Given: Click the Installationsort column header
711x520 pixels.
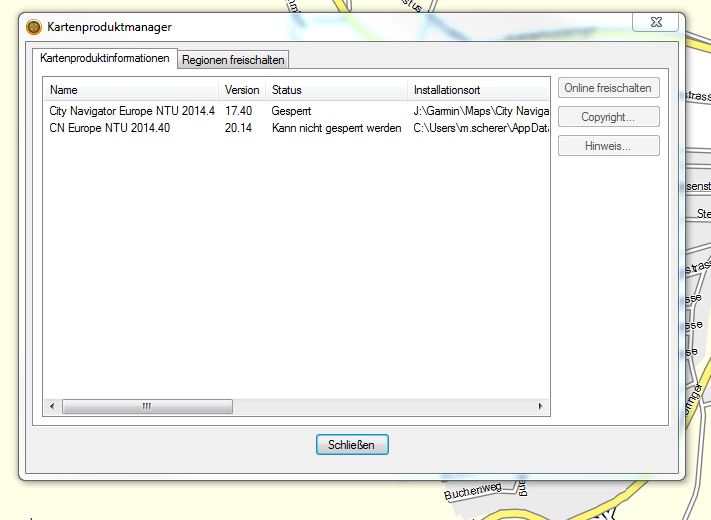Looking at the screenshot, I should (478, 90).
